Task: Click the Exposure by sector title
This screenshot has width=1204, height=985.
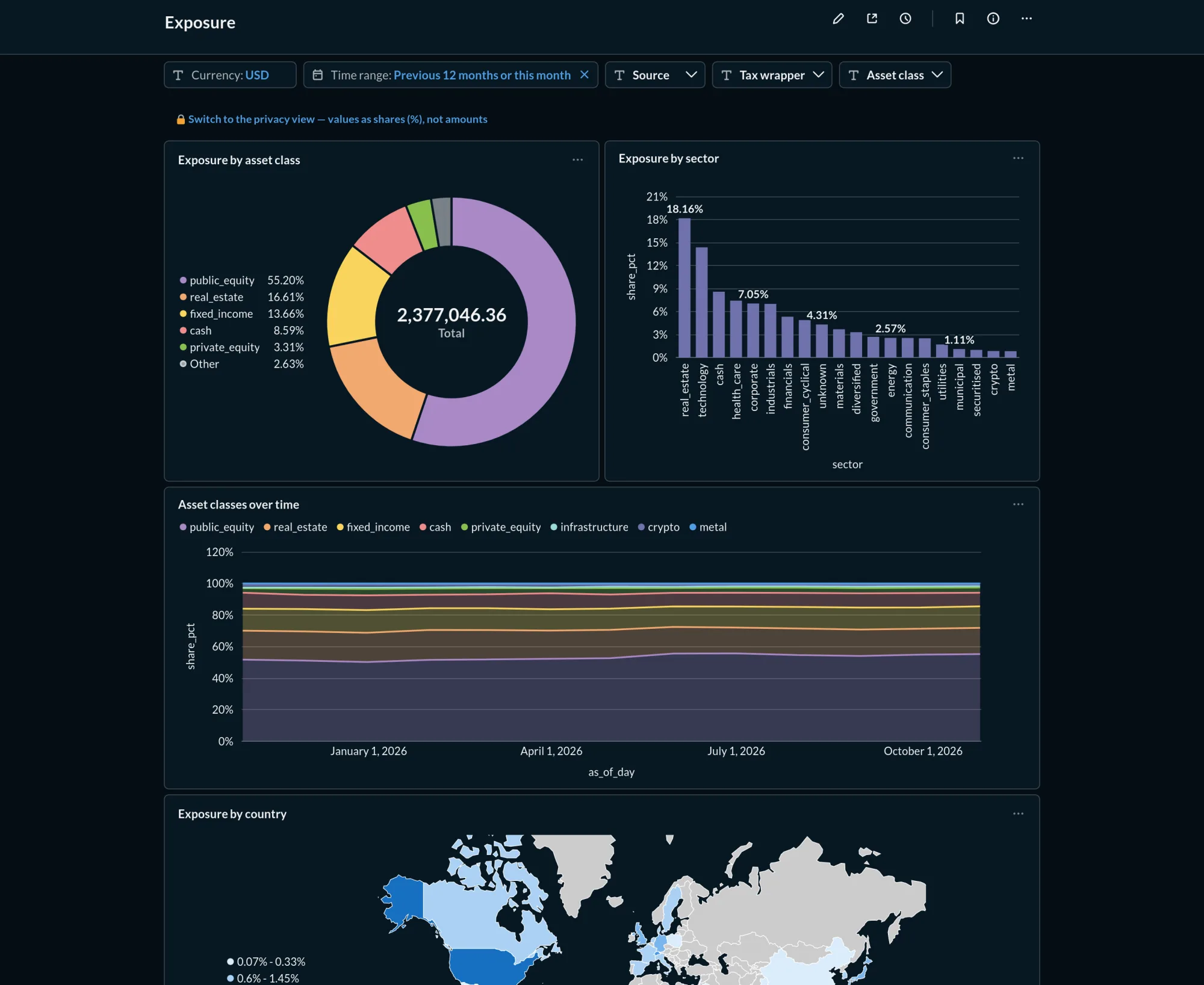Action: [x=669, y=158]
